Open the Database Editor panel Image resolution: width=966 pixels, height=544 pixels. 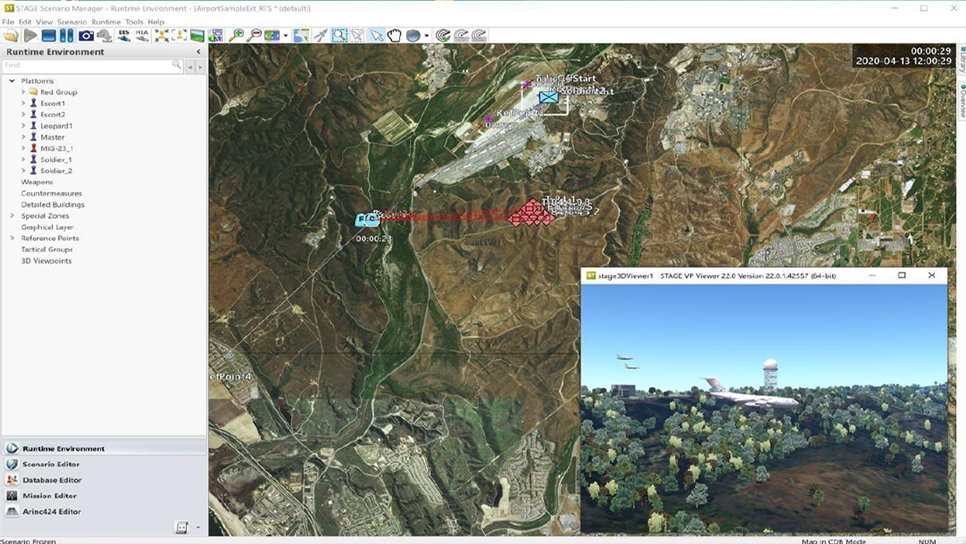[51, 480]
